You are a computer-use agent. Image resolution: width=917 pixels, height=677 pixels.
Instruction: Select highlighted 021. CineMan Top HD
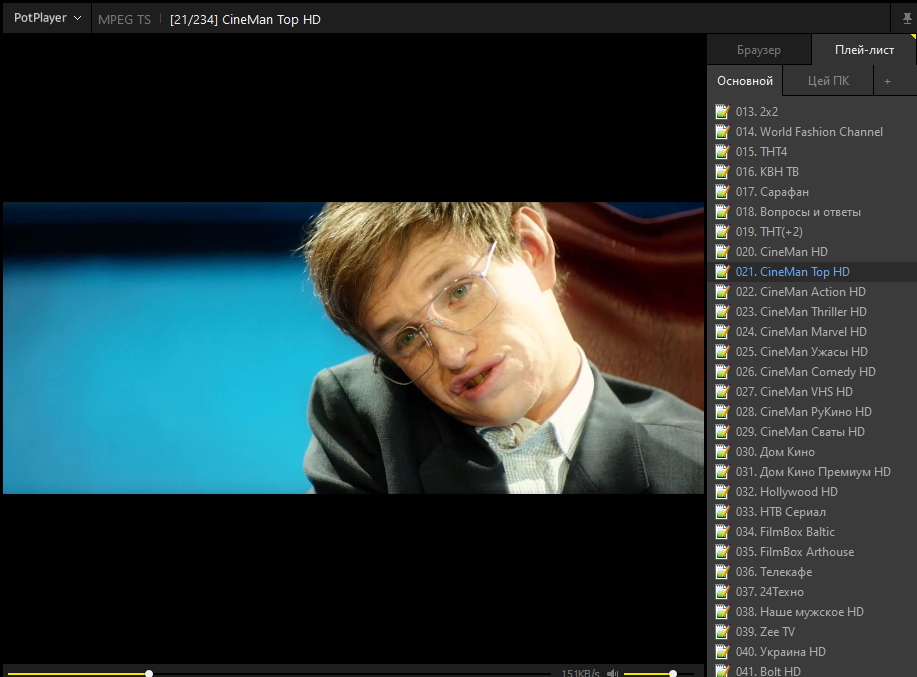(812, 271)
